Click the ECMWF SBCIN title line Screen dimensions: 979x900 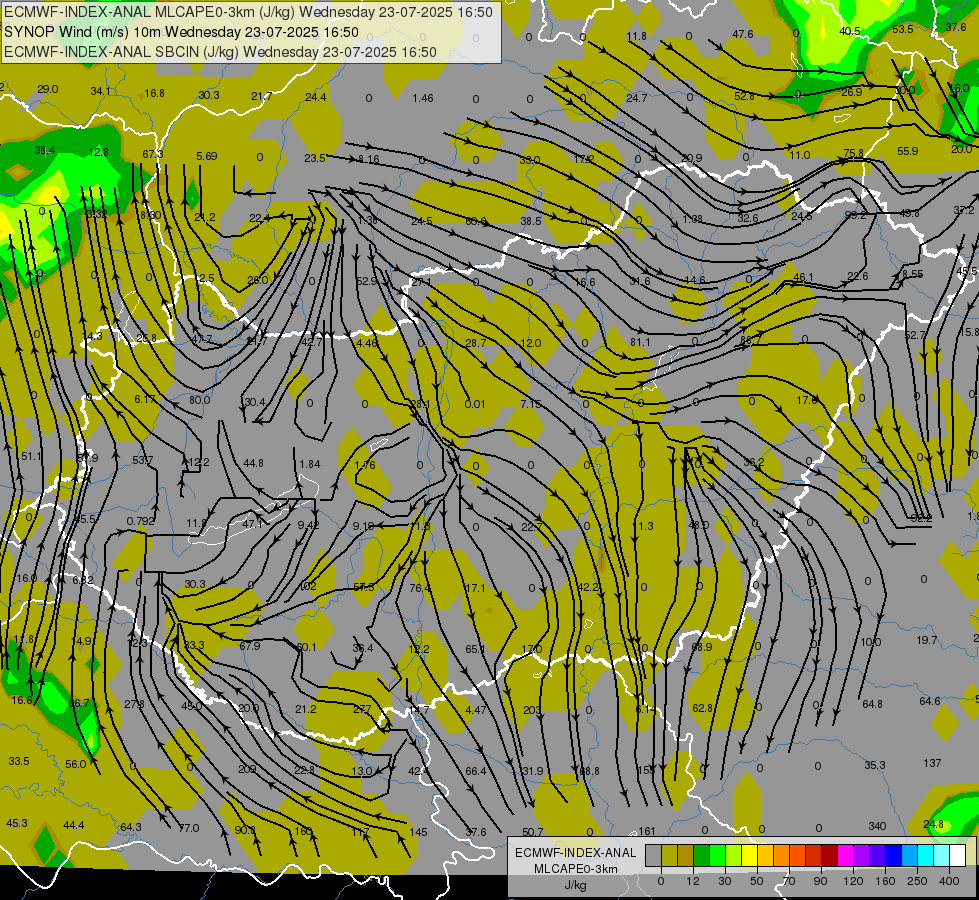tap(220, 52)
